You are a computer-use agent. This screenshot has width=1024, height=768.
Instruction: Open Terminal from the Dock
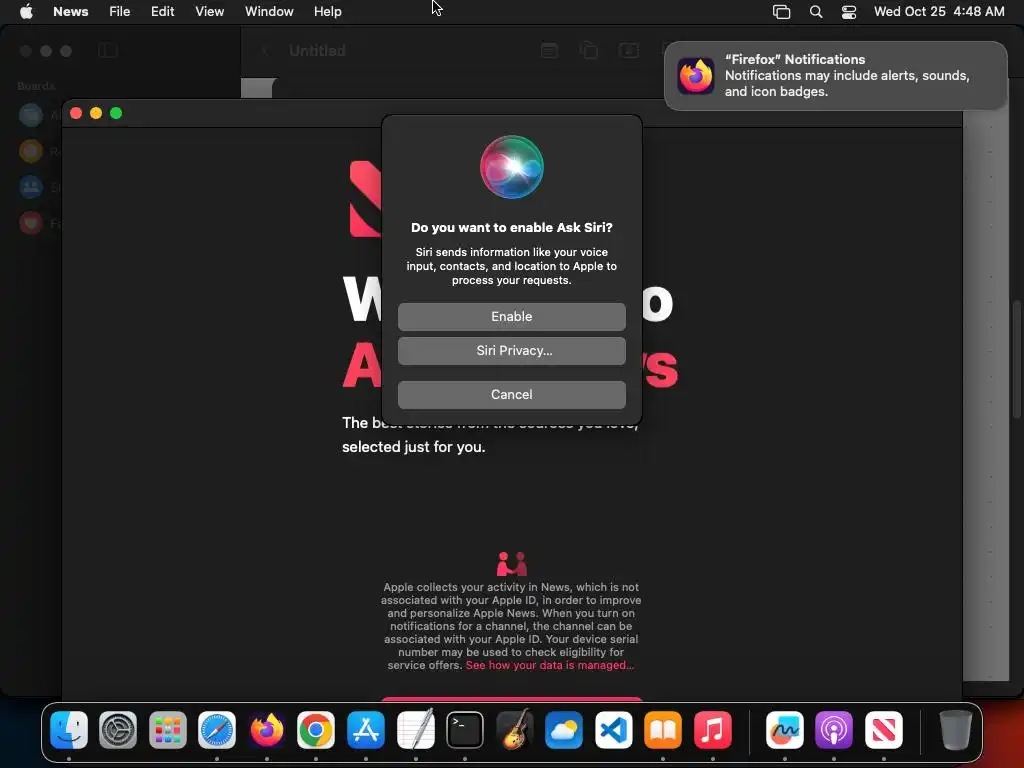pos(465,729)
